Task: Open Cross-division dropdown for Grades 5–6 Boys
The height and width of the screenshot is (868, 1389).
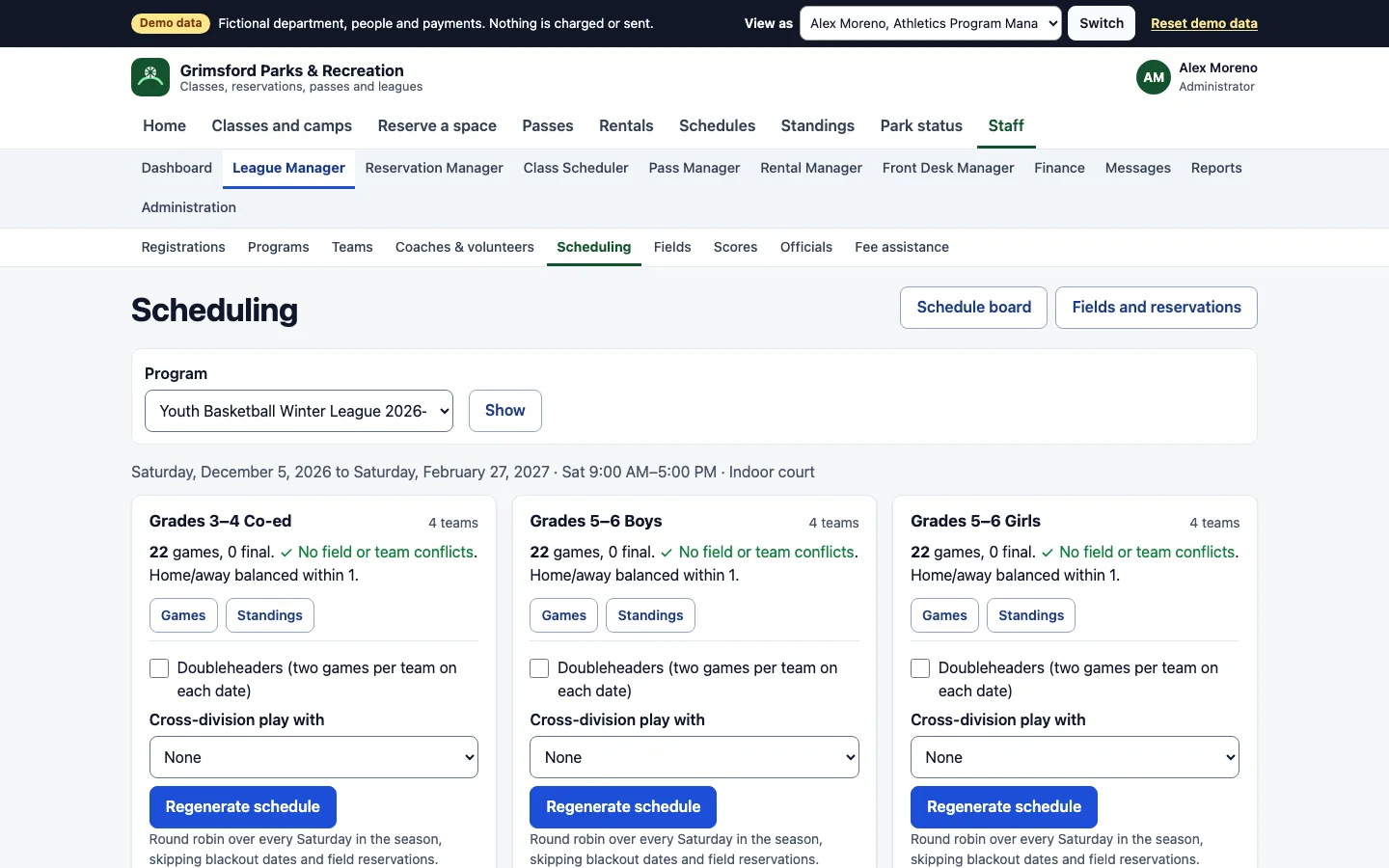Action: click(694, 757)
